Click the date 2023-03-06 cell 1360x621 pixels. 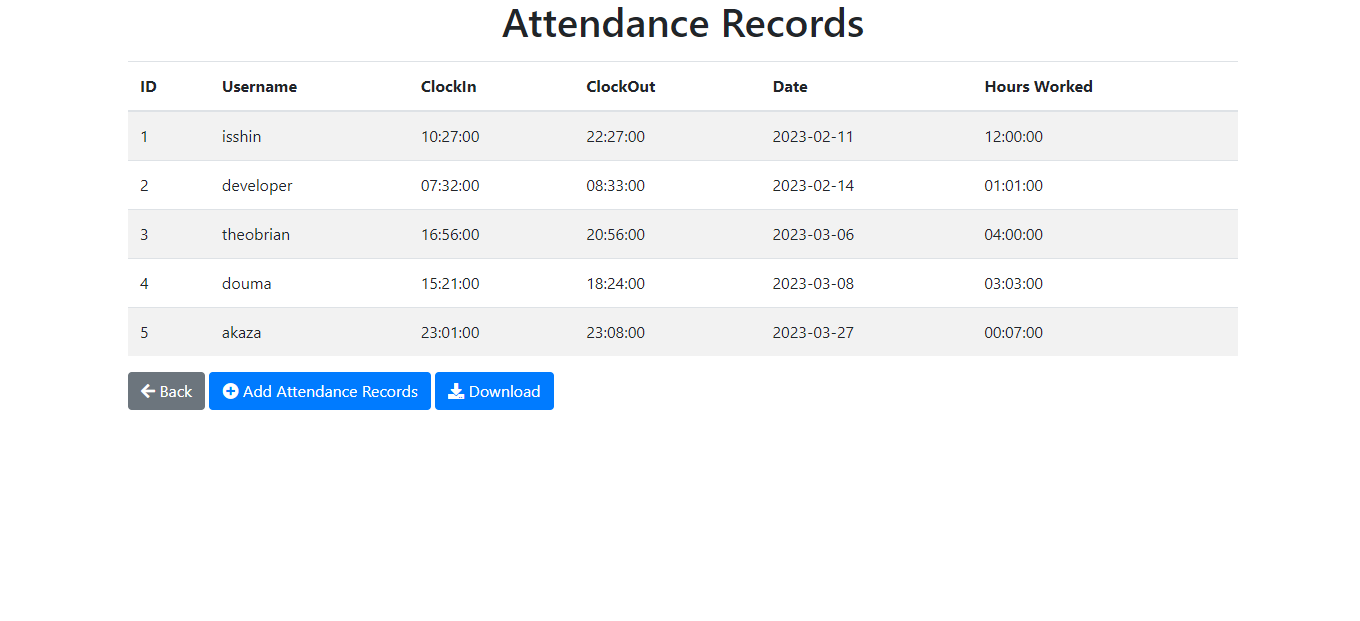[x=813, y=234]
